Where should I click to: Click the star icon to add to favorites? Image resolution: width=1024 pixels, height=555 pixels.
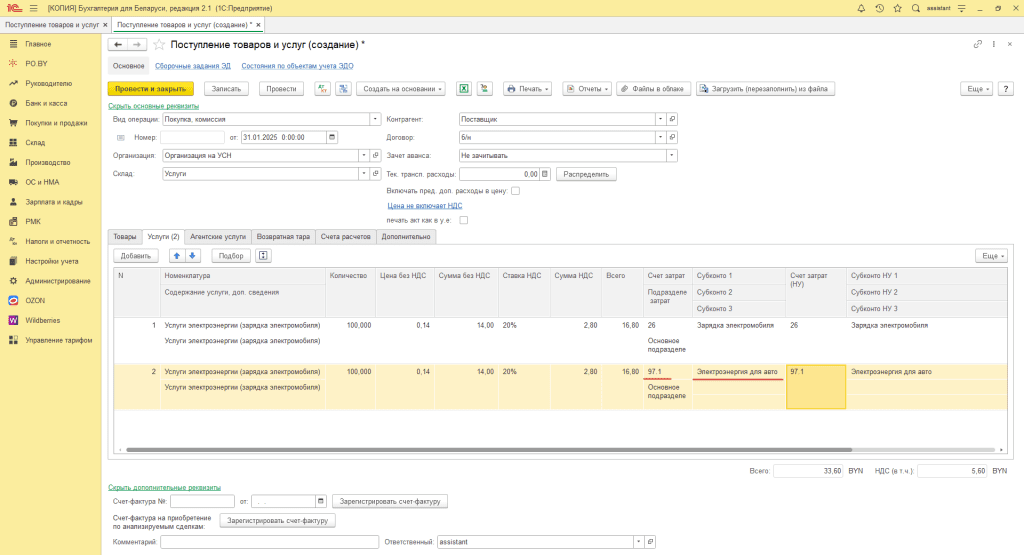pyautogui.click(x=159, y=45)
